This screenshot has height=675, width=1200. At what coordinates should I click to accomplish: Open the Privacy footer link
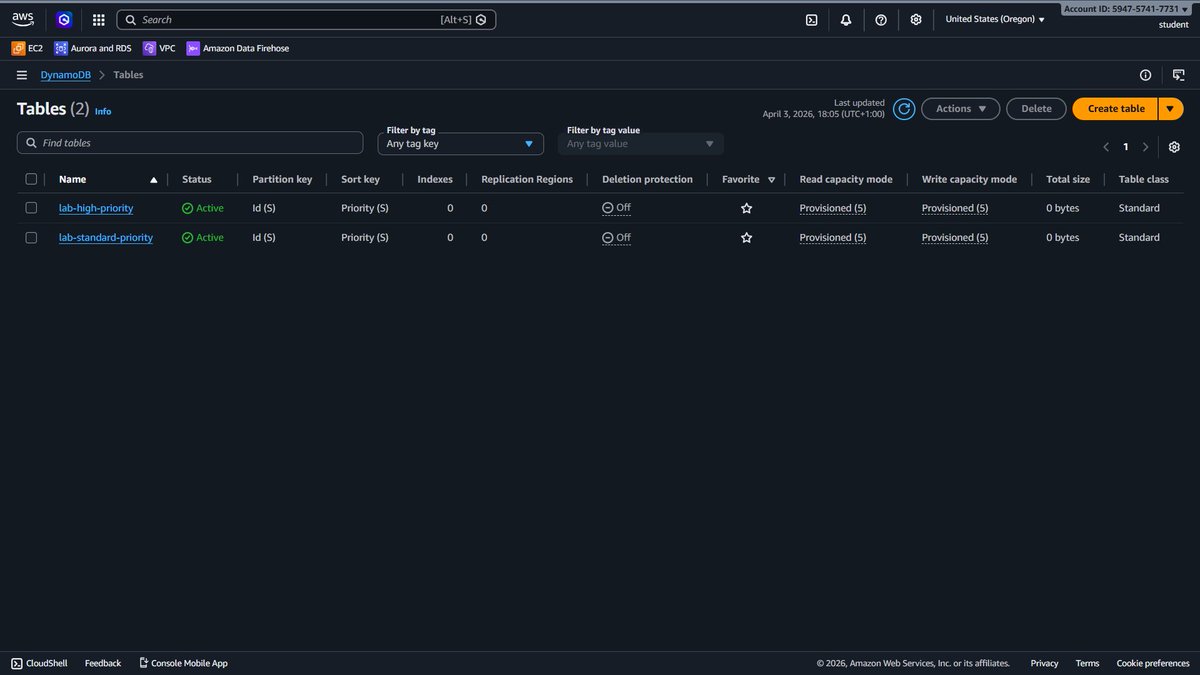coord(1044,663)
